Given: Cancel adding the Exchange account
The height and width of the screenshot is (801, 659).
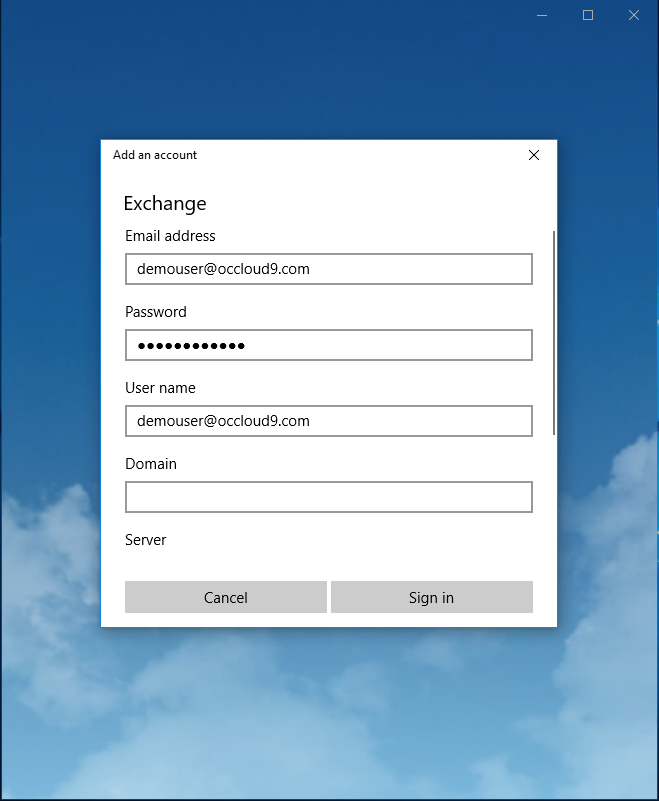Looking at the screenshot, I should click(226, 597).
